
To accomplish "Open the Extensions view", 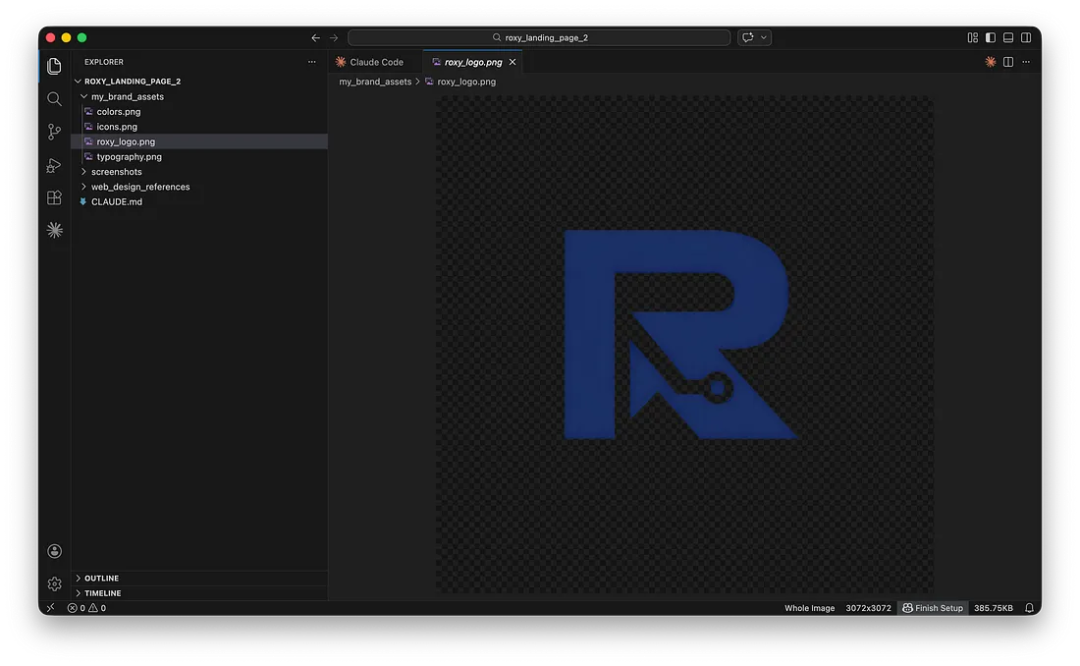I will (x=54, y=198).
